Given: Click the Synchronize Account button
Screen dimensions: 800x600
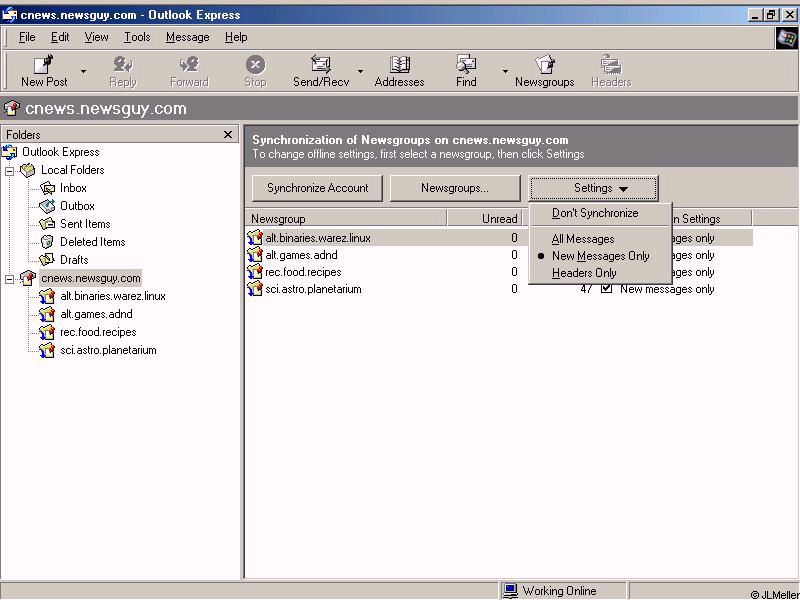Looking at the screenshot, I should (317, 188).
